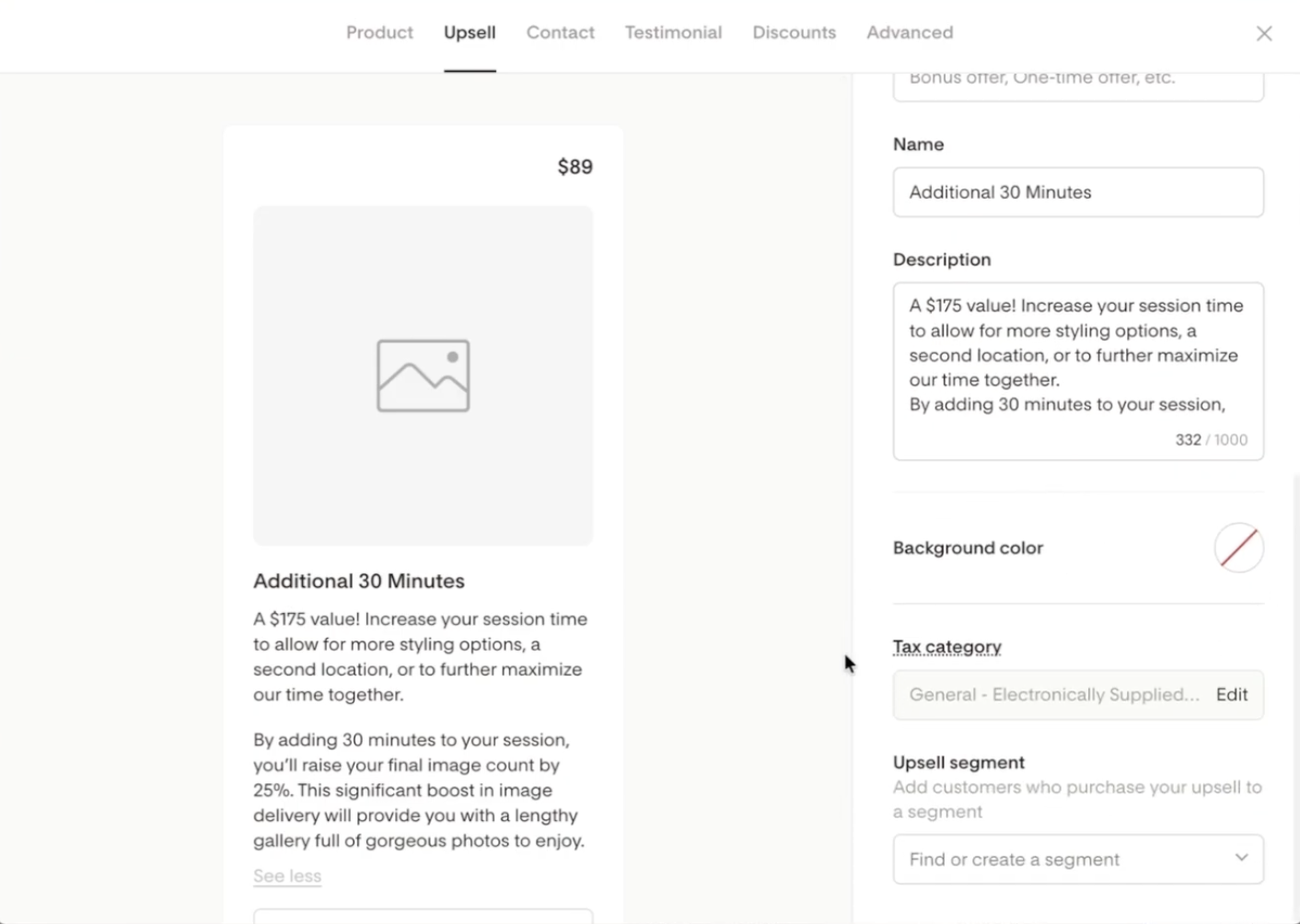
Task: Go to the Testimonial tab
Action: pos(673,33)
